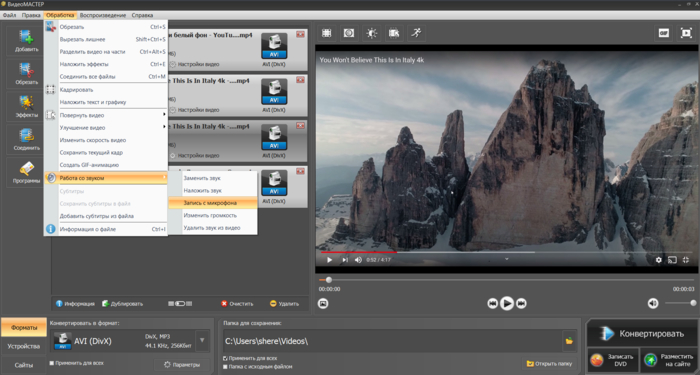Click the preview timeline seek handle

(x=329, y=280)
